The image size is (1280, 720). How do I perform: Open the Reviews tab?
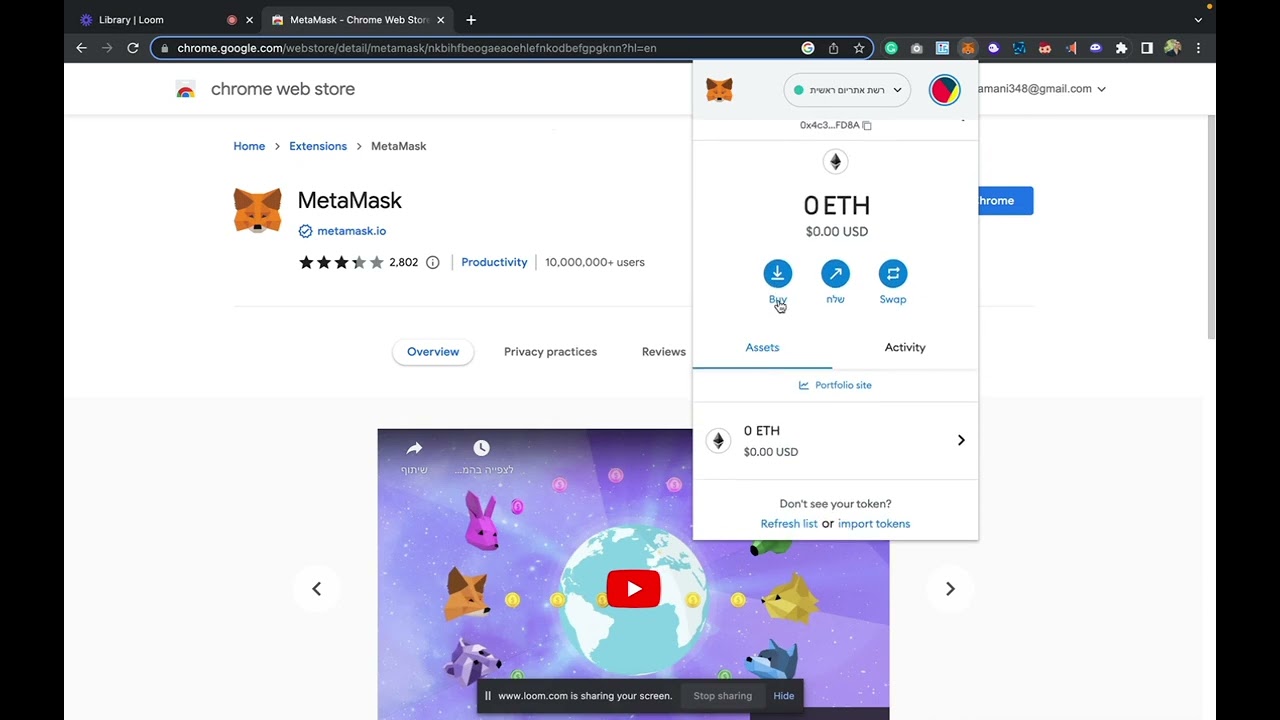(x=663, y=352)
